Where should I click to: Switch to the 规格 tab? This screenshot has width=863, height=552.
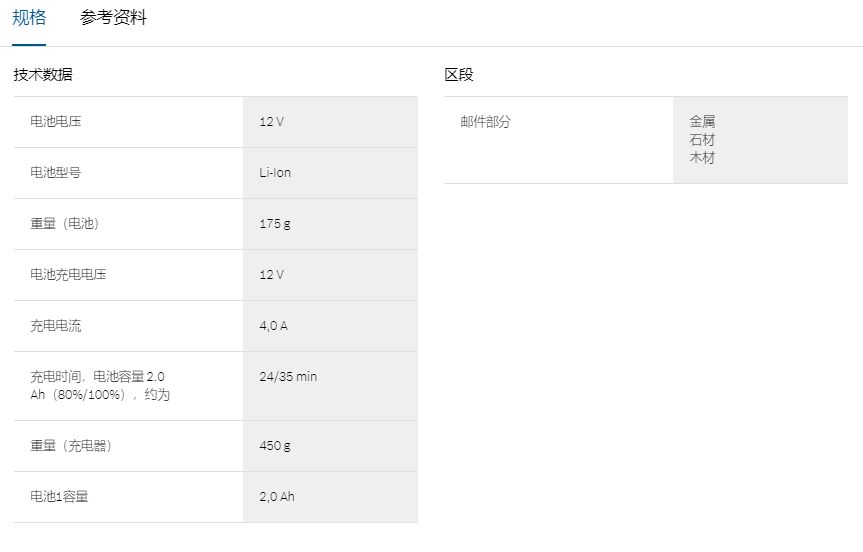coord(29,18)
